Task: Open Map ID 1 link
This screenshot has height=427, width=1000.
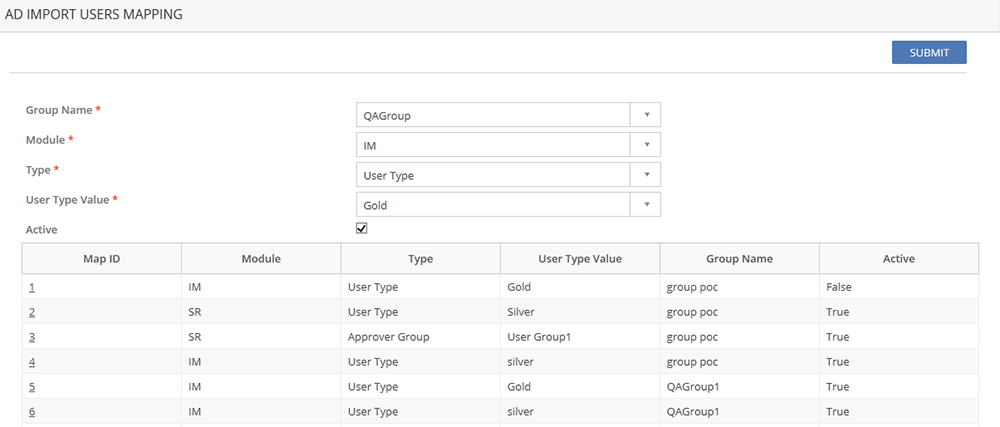Action: (x=32, y=287)
